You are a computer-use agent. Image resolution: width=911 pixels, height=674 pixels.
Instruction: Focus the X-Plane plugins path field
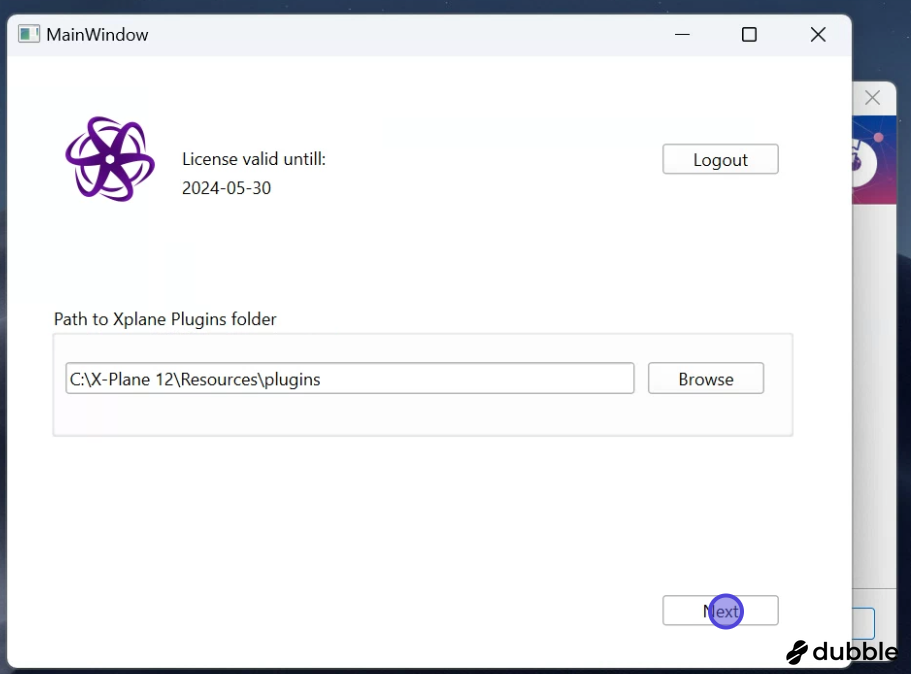coord(349,379)
